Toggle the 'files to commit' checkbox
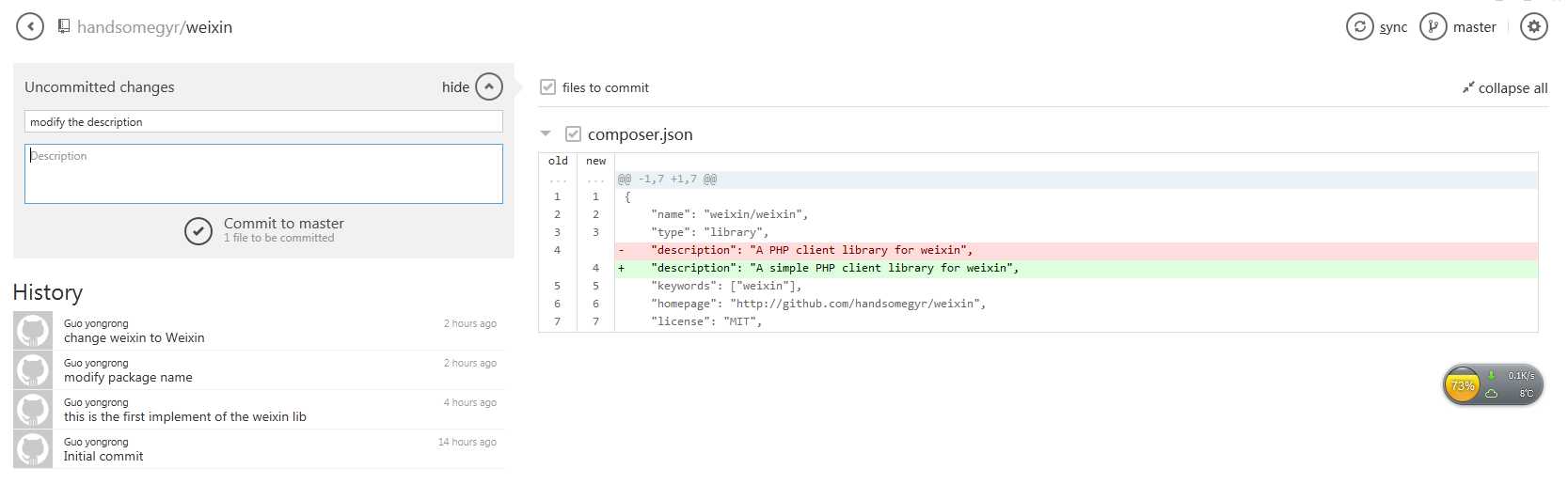 (547, 87)
